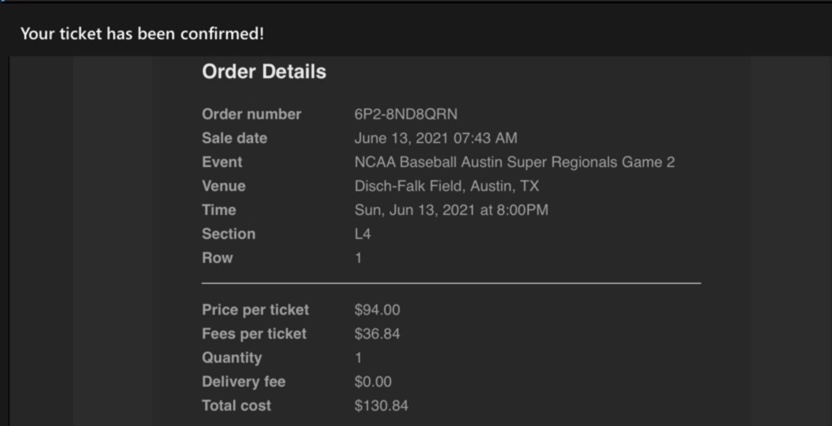Select the order number 6P2-8ND8QRN
Viewport: 832px width, 426px height.
pos(405,114)
